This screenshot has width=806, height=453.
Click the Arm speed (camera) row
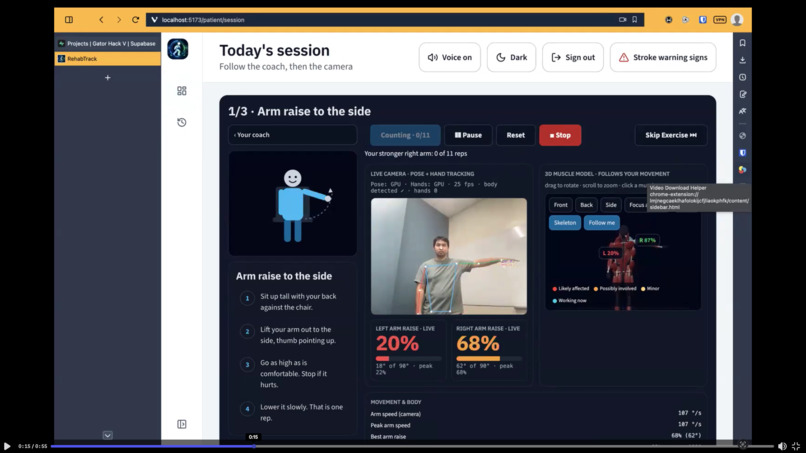(x=536, y=414)
